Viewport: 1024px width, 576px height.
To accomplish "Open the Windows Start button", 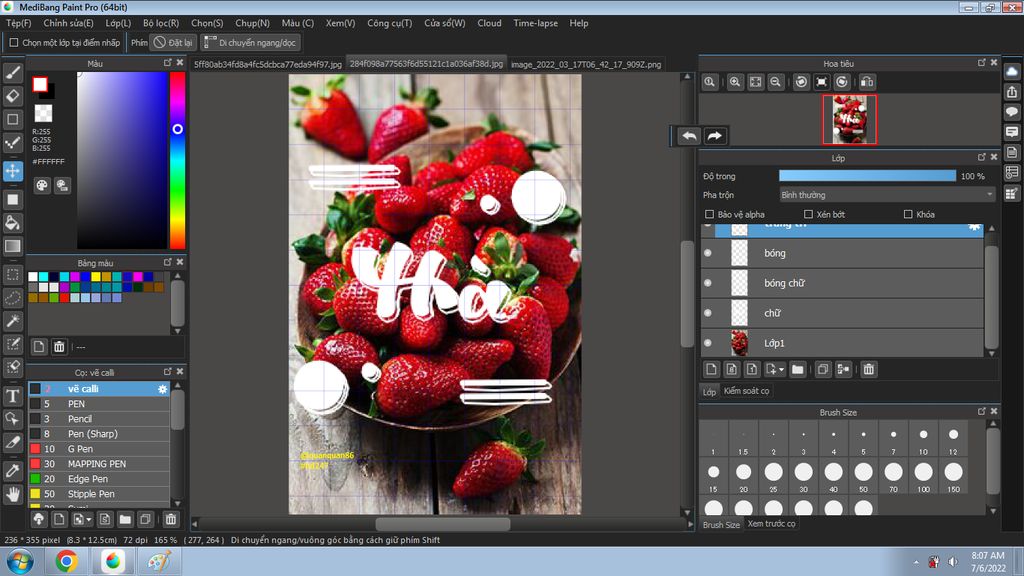I will [20, 561].
